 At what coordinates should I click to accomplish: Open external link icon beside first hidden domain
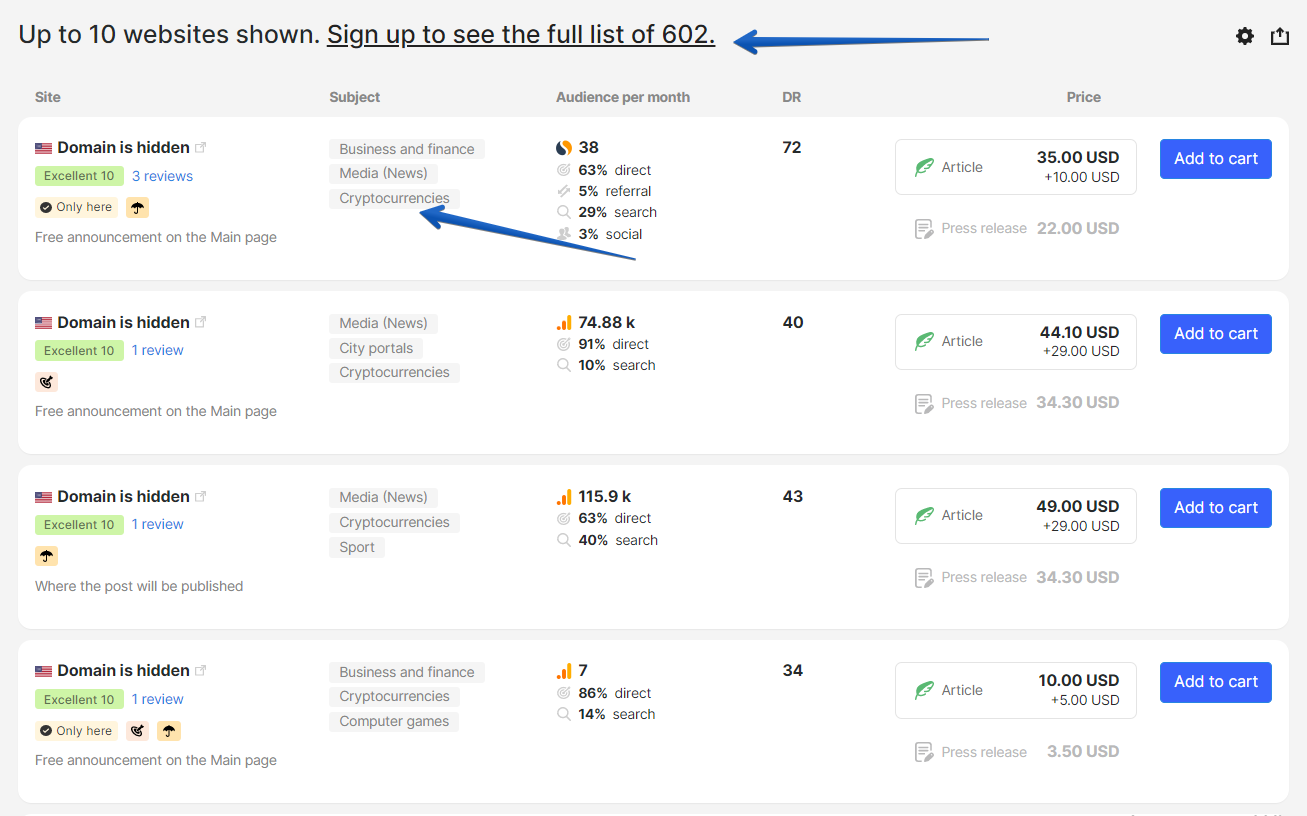tap(201, 147)
